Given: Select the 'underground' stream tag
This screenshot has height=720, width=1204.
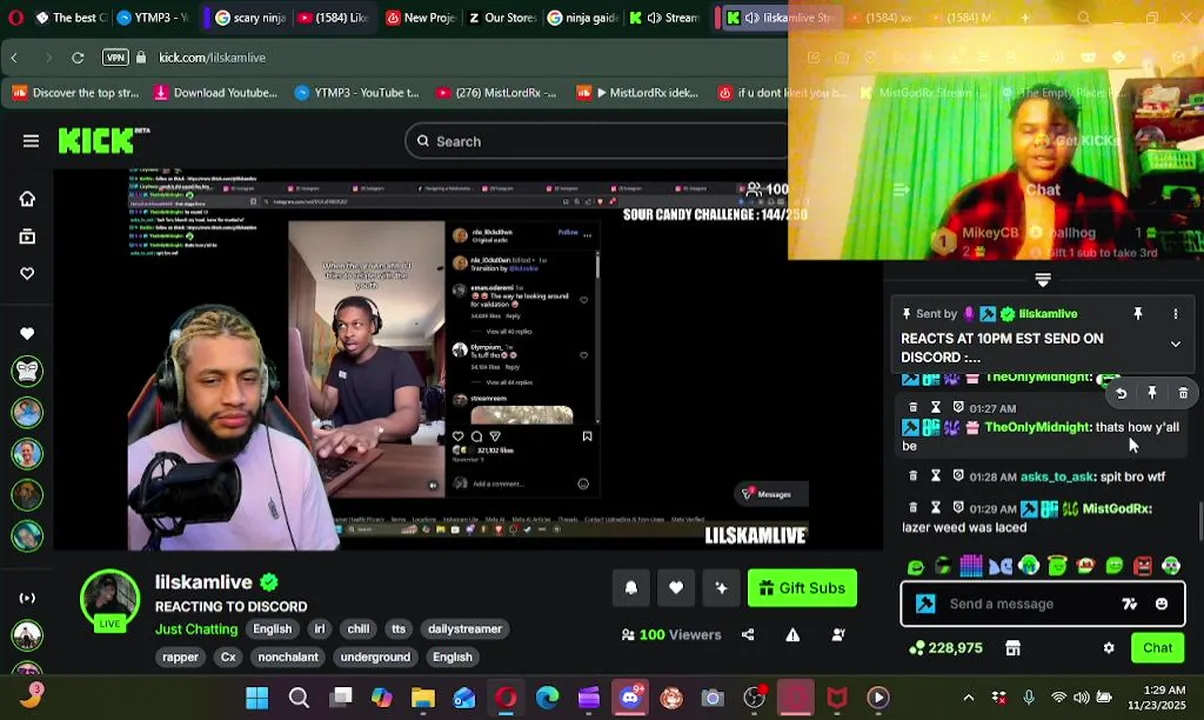Looking at the screenshot, I should click(x=375, y=657).
